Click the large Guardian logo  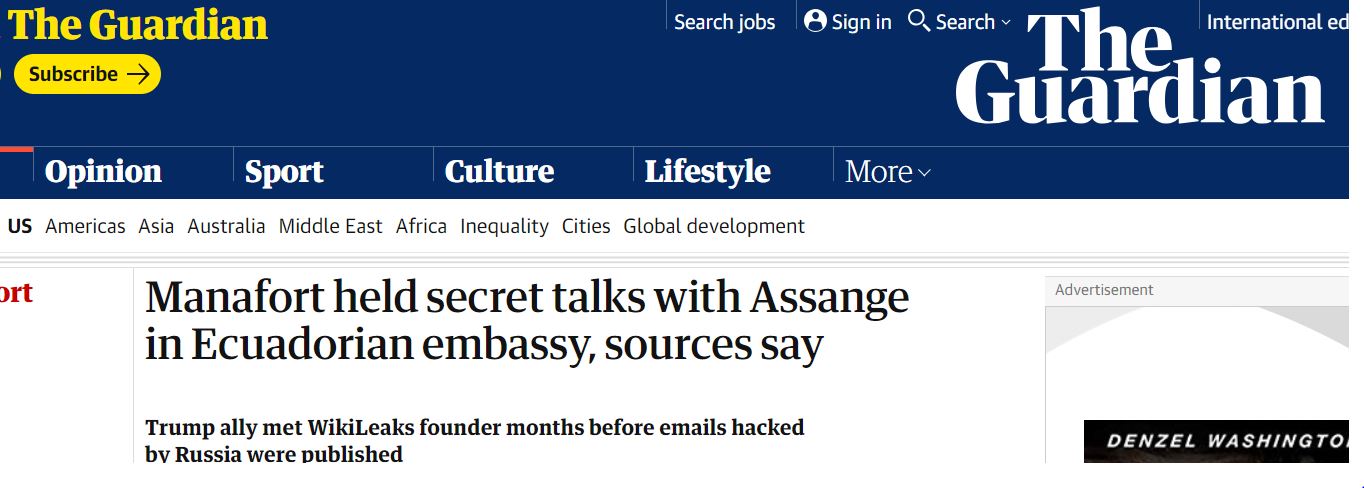point(1140,68)
